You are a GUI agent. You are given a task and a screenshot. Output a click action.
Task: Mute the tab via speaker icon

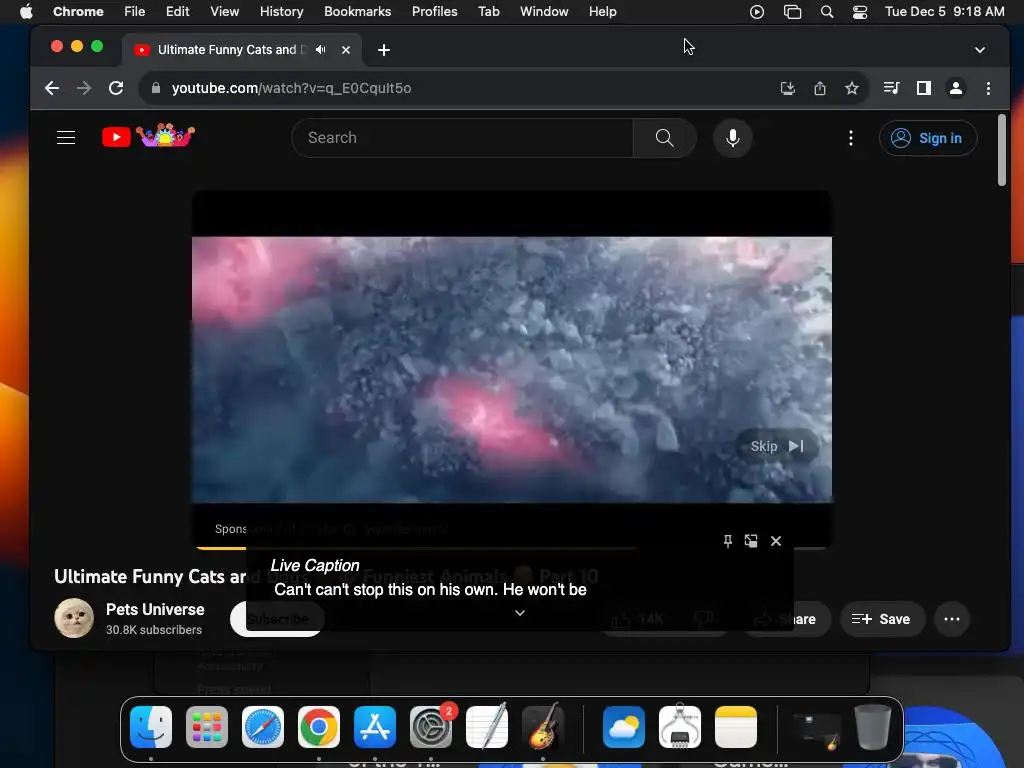(x=321, y=50)
